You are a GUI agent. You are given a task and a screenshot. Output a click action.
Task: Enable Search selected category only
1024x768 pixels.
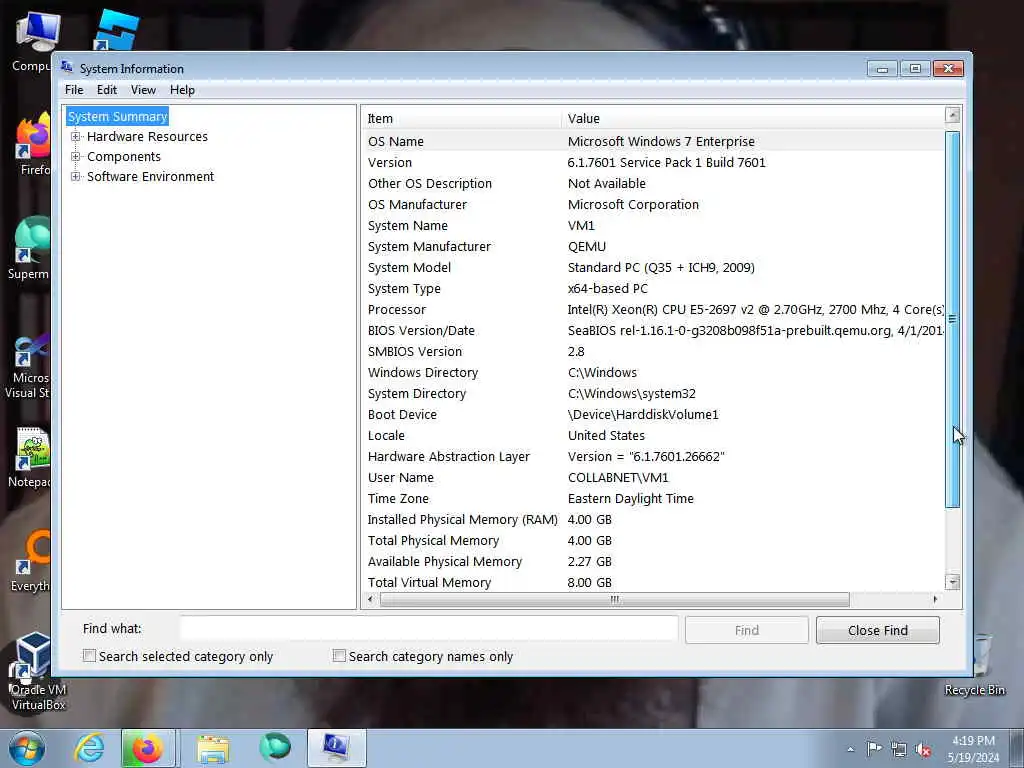coord(89,656)
